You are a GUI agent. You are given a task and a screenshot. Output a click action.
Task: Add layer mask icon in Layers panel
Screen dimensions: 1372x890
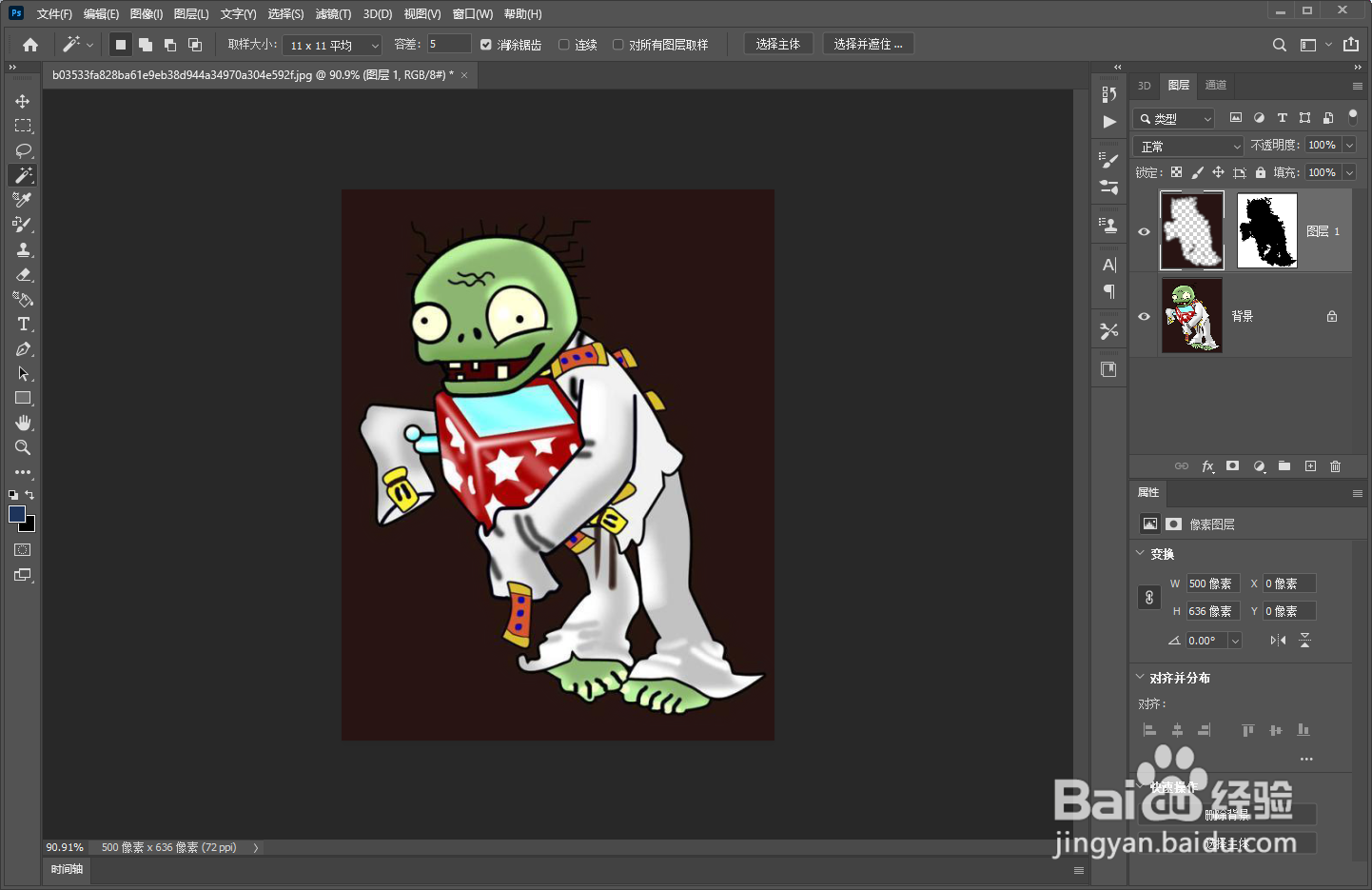[x=1233, y=466]
